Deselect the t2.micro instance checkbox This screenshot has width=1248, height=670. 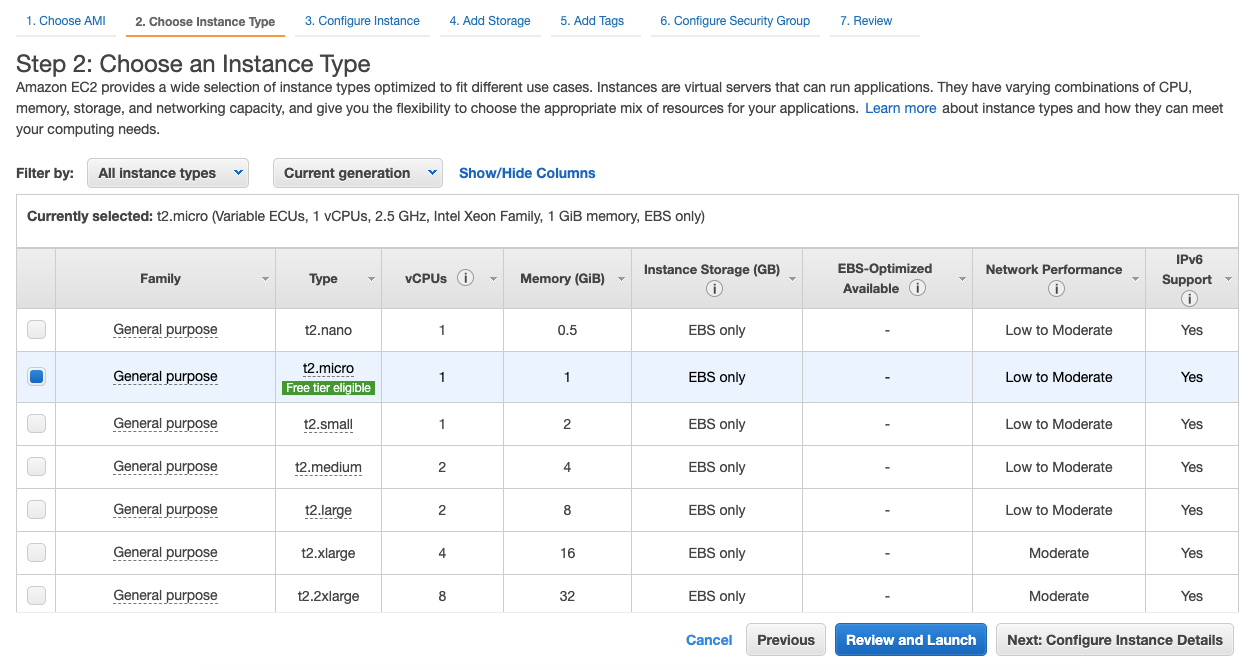pos(36,376)
